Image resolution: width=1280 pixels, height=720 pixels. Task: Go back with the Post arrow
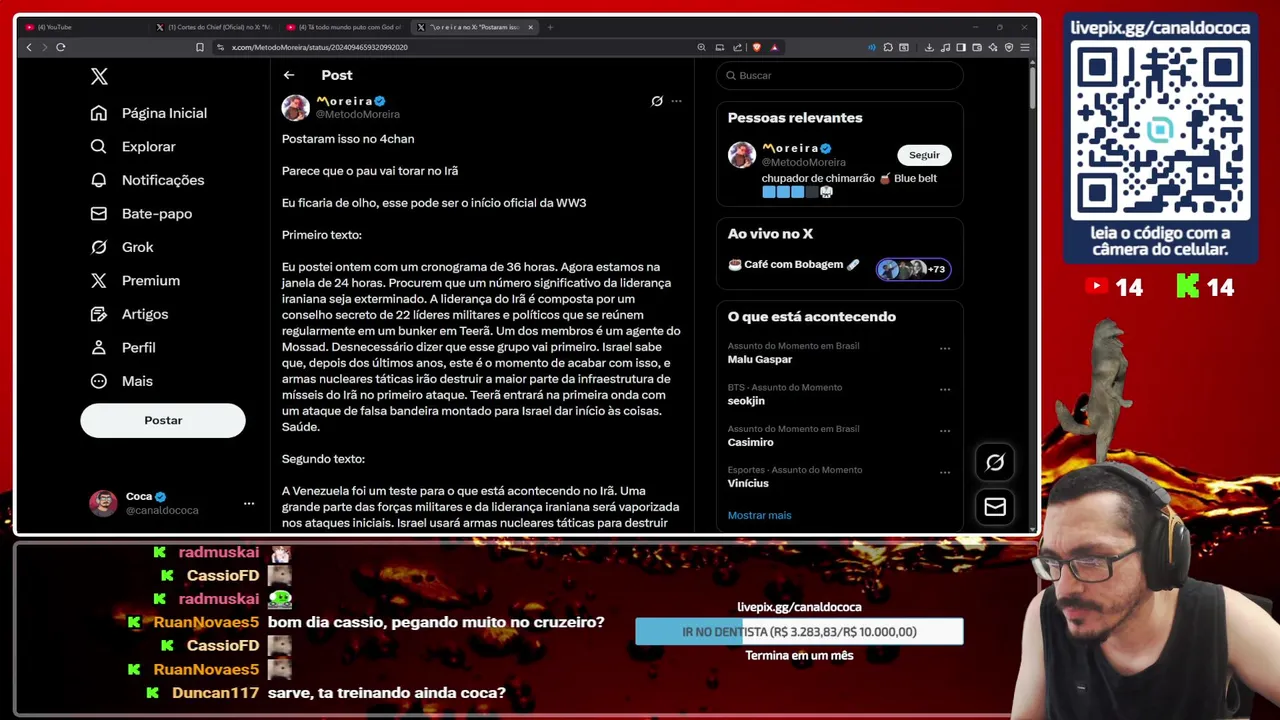coord(288,75)
